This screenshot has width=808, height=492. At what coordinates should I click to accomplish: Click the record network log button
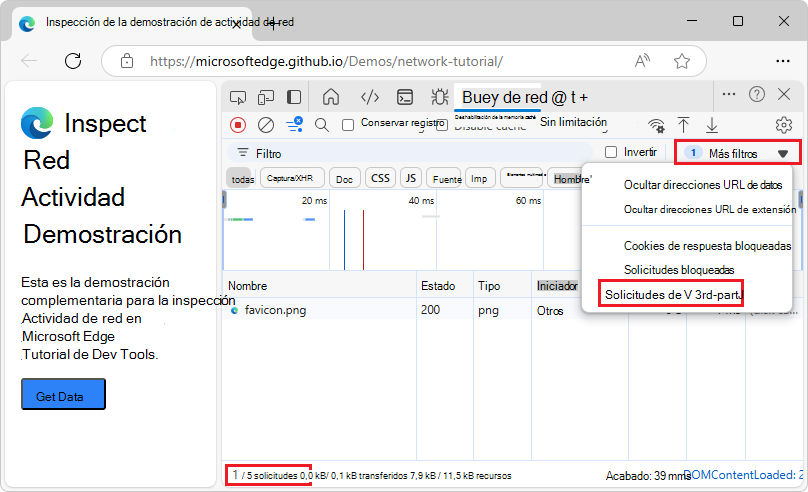(x=238, y=125)
